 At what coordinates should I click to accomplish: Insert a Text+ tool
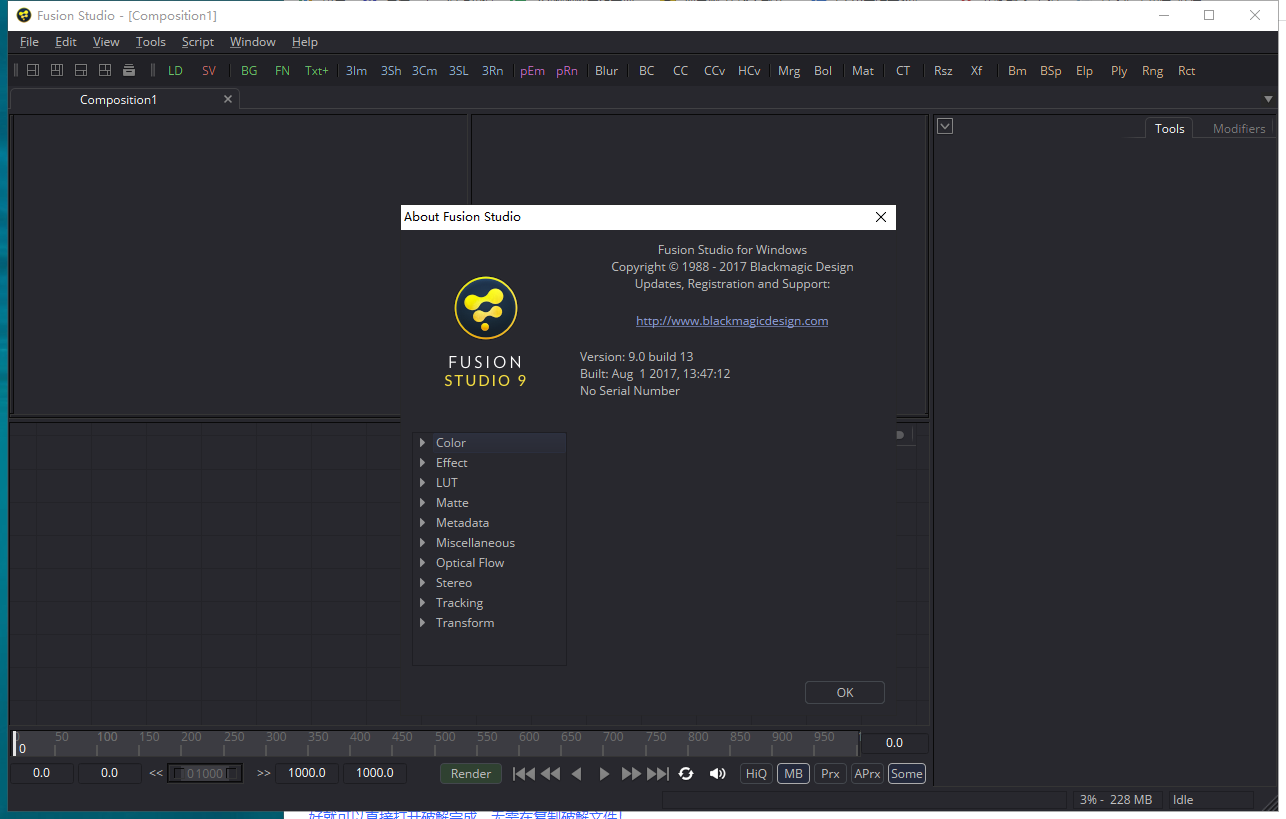click(x=316, y=70)
